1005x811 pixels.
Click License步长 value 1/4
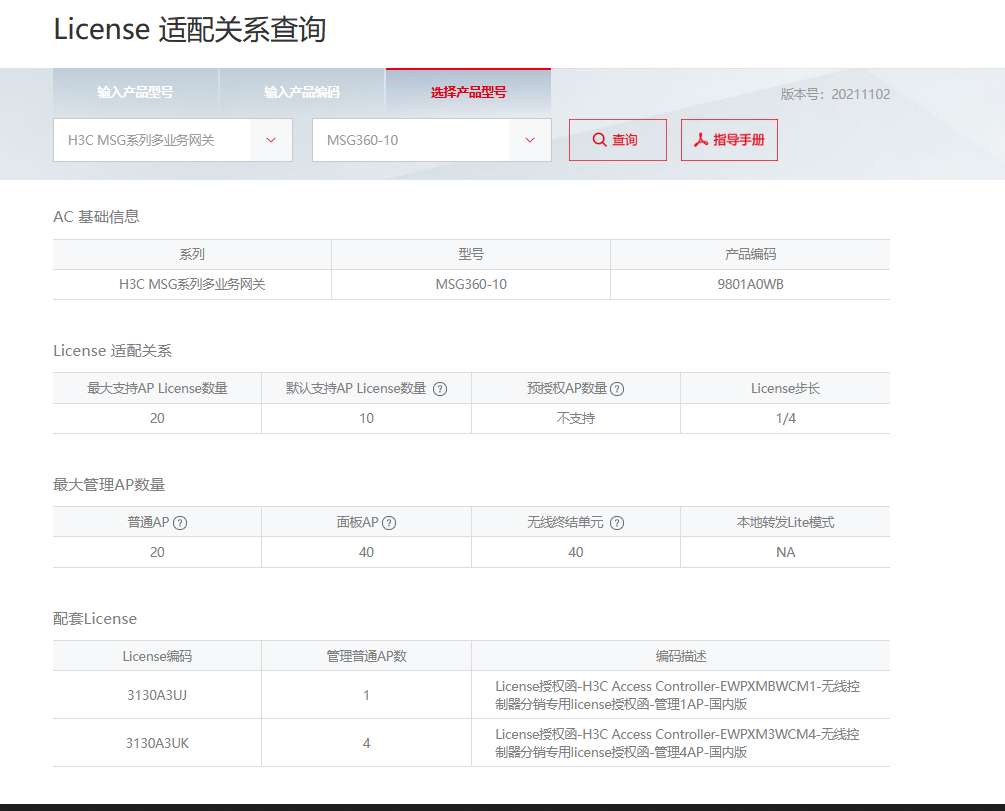pyautogui.click(x=786, y=419)
